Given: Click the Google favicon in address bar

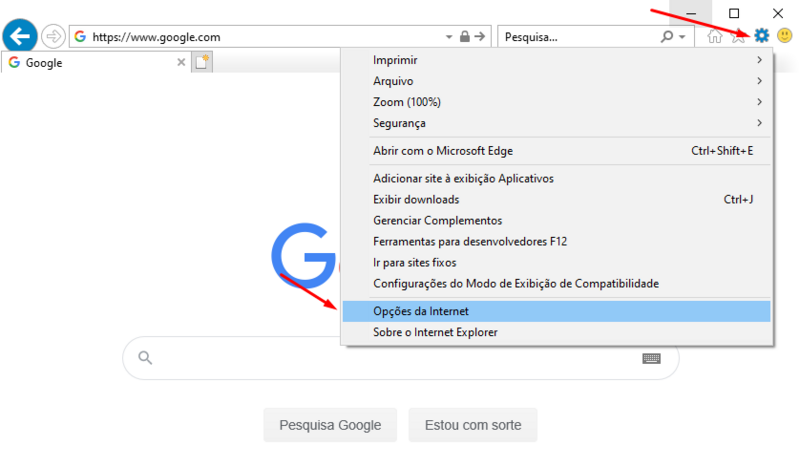Looking at the screenshot, I should point(80,37).
